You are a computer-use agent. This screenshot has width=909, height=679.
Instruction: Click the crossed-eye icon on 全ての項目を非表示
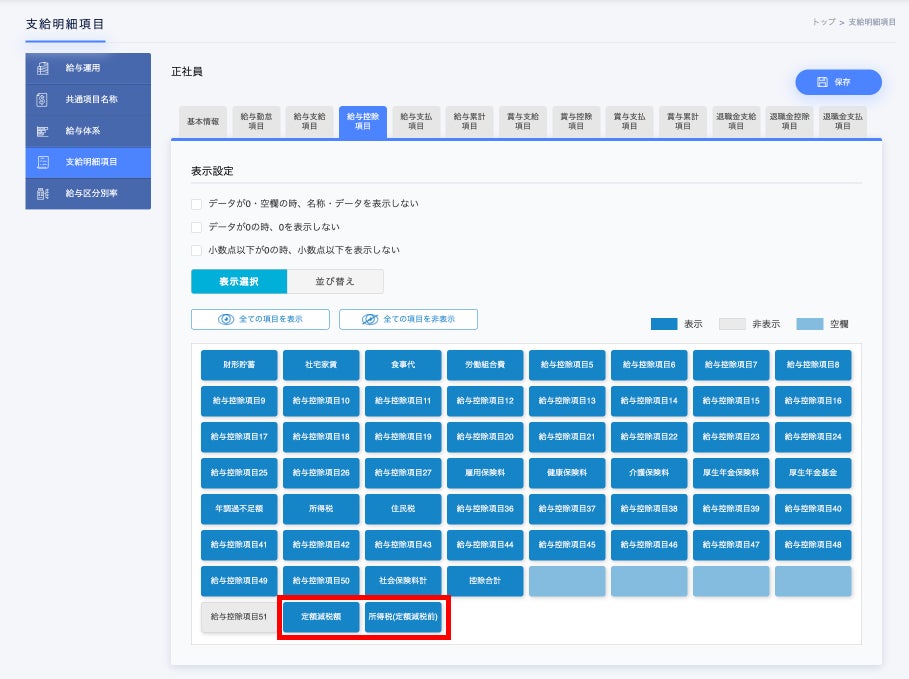click(x=370, y=319)
